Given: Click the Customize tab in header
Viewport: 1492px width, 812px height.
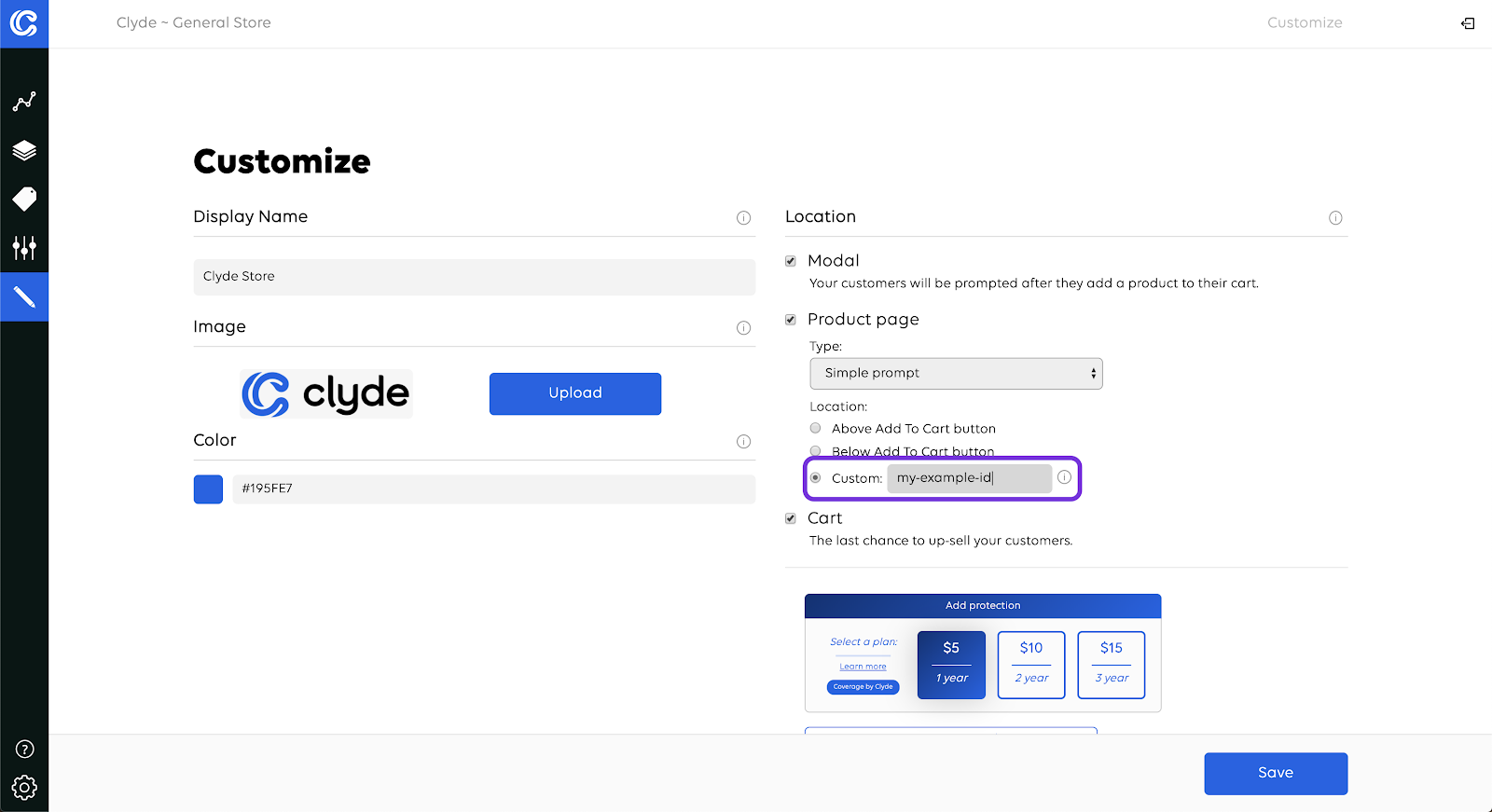Looking at the screenshot, I should 1305,22.
